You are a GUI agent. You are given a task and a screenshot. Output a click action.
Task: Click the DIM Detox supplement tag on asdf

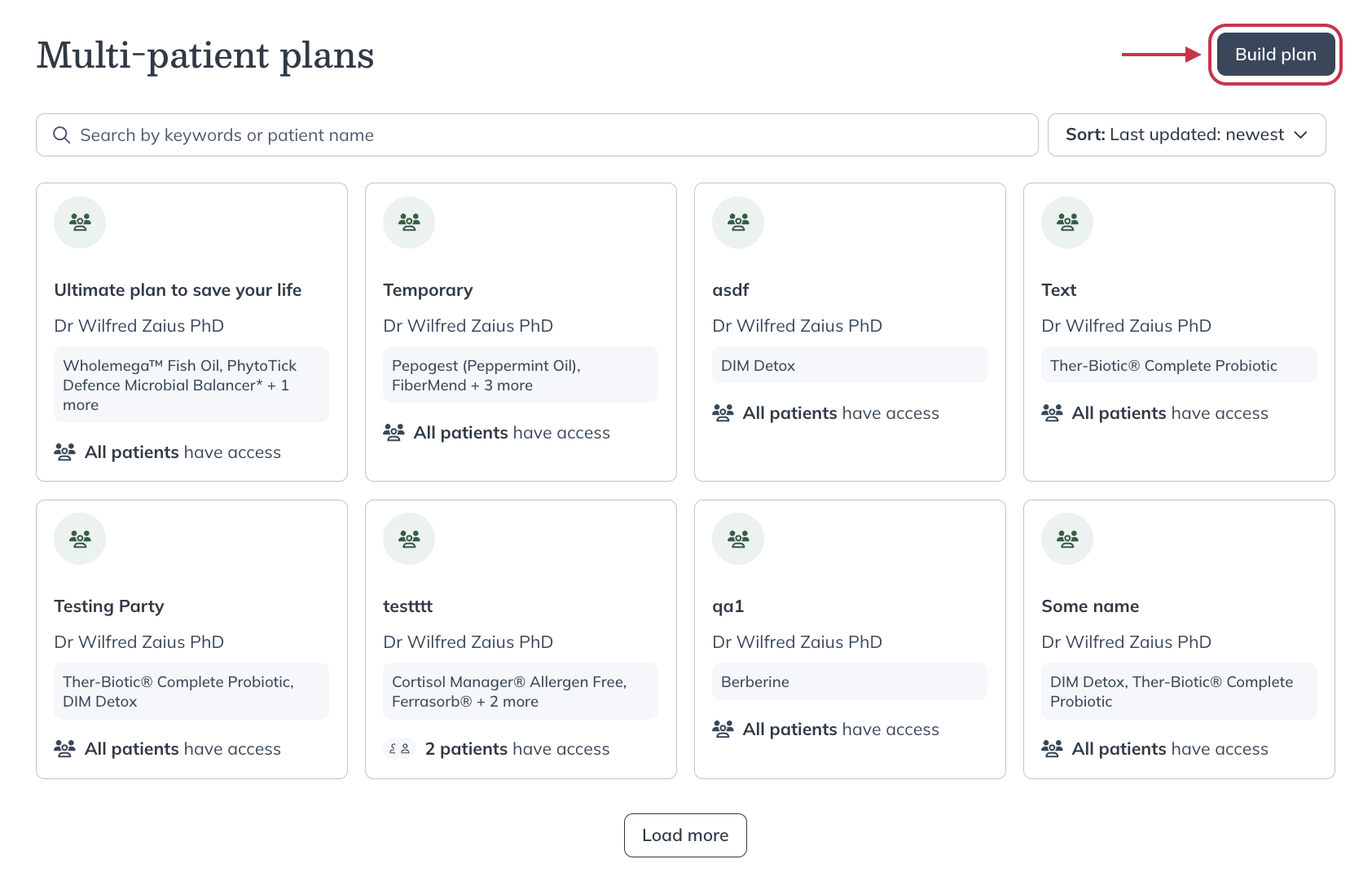849,365
